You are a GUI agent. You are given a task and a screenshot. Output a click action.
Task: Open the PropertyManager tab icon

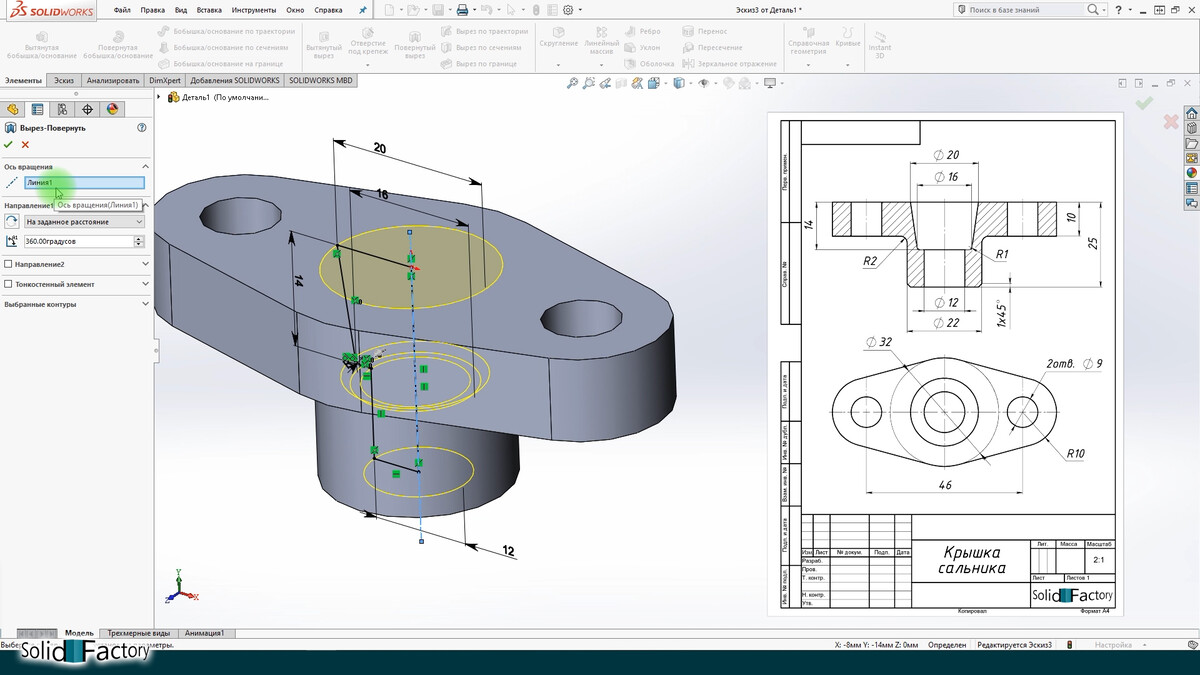37,109
